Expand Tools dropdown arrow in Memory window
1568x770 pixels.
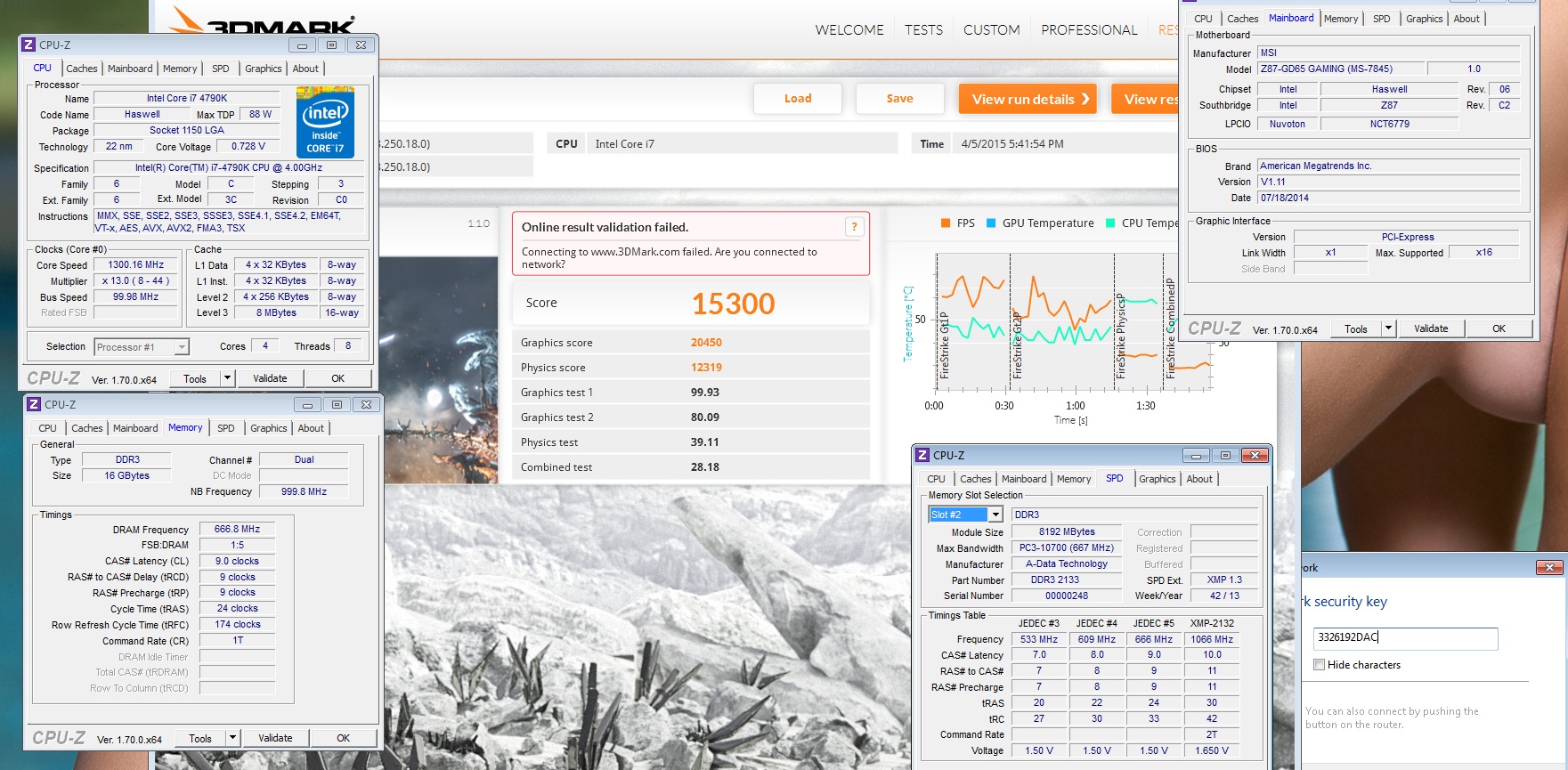point(232,738)
